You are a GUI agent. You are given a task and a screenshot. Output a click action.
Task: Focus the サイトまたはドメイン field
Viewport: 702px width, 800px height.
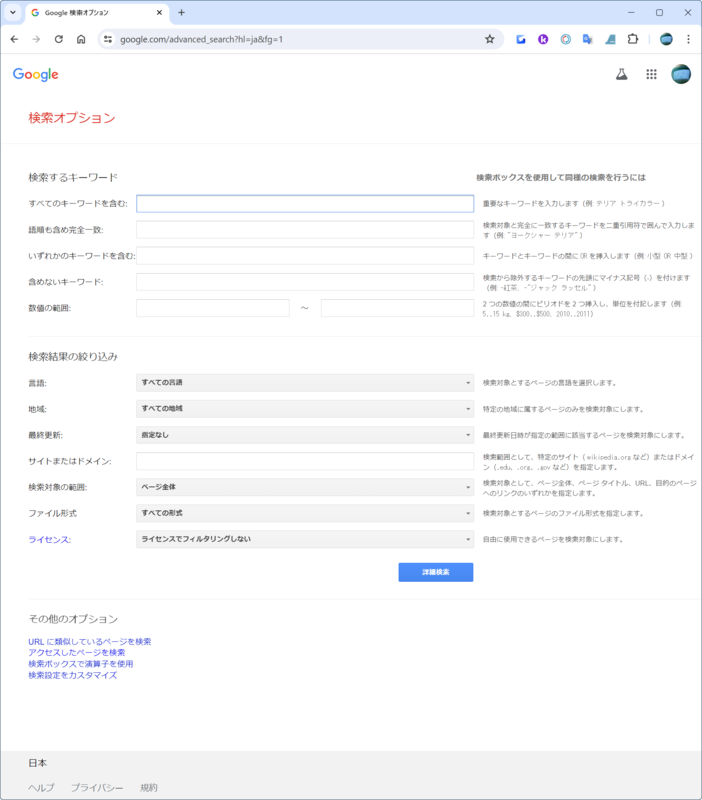(305, 461)
